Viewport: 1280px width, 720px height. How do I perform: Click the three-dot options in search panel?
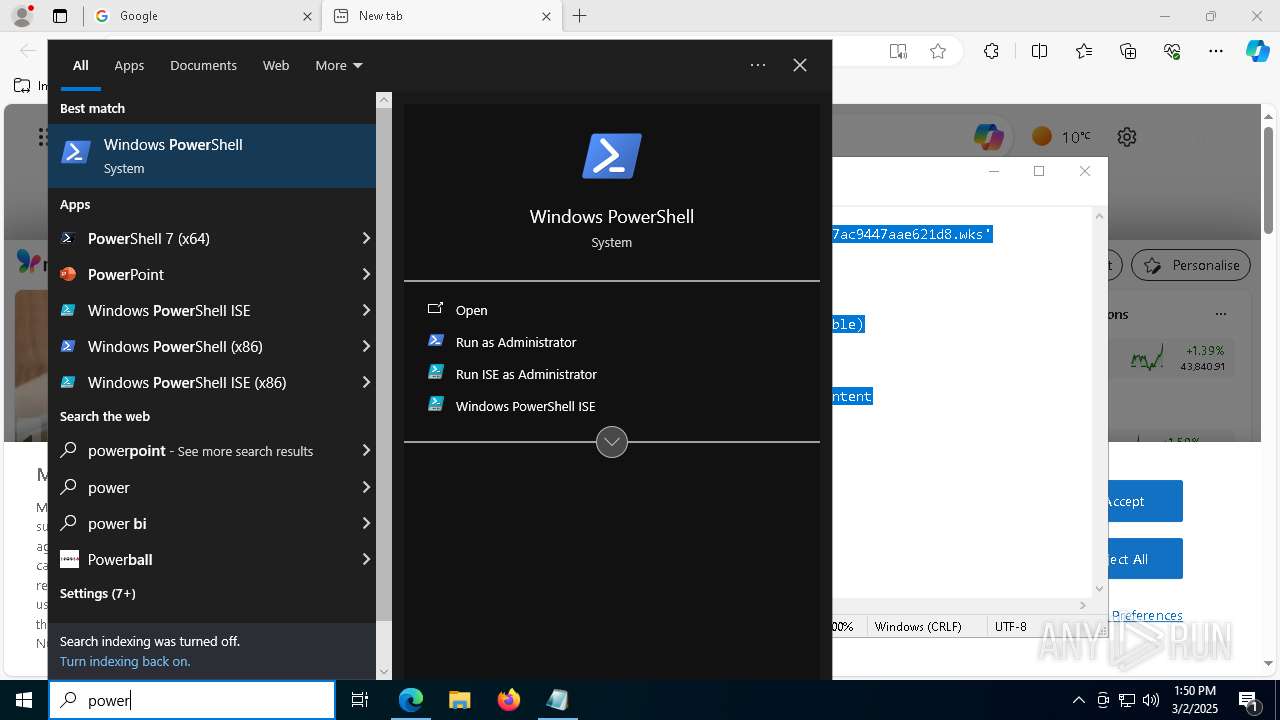[758, 65]
